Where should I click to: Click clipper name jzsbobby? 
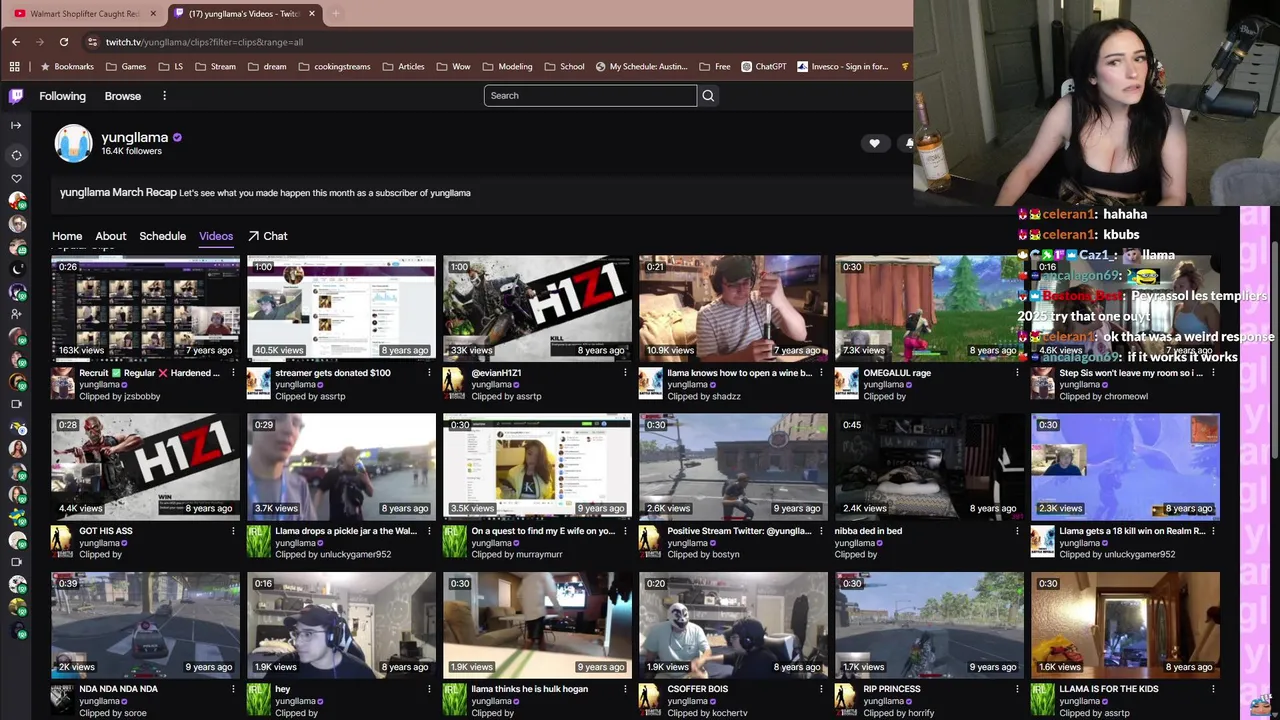pos(140,397)
